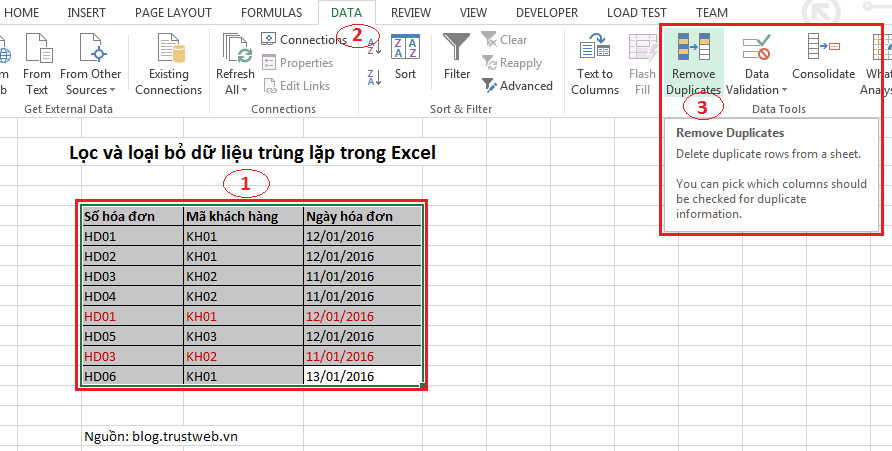Select cell HD05

point(132,336)
